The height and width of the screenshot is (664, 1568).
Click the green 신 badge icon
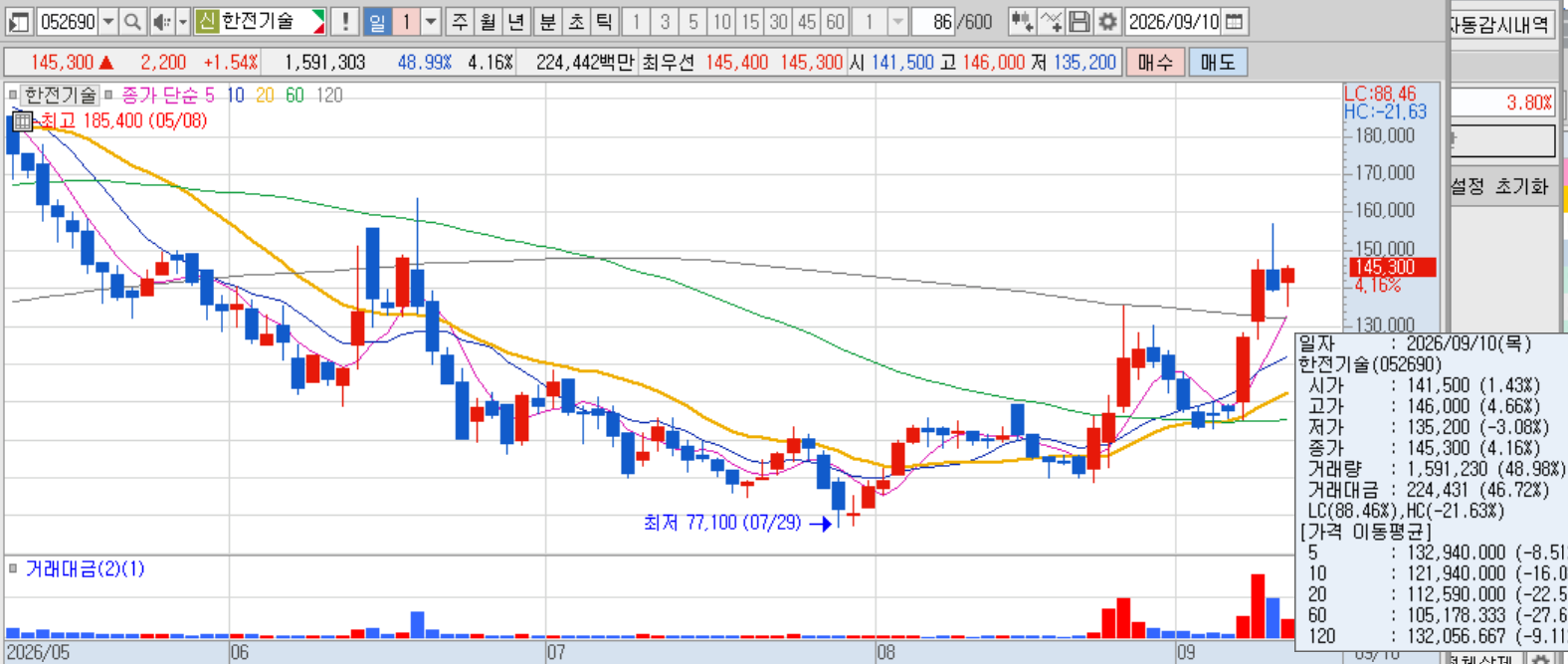click(206, 21)
